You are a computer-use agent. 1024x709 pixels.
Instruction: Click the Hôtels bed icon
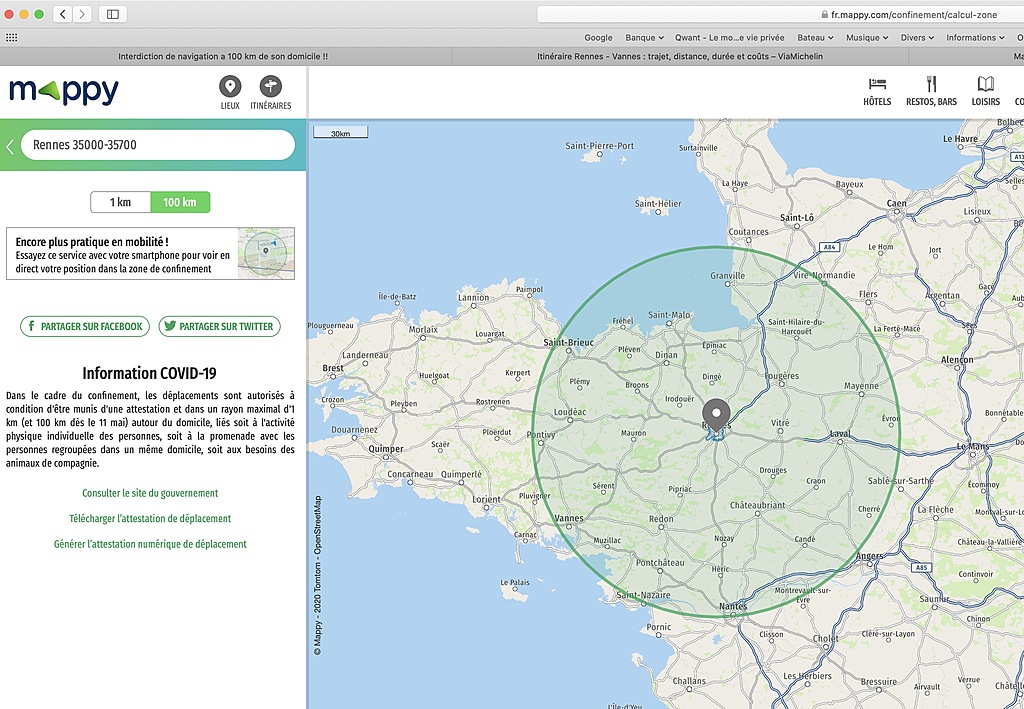coord(877,84)
